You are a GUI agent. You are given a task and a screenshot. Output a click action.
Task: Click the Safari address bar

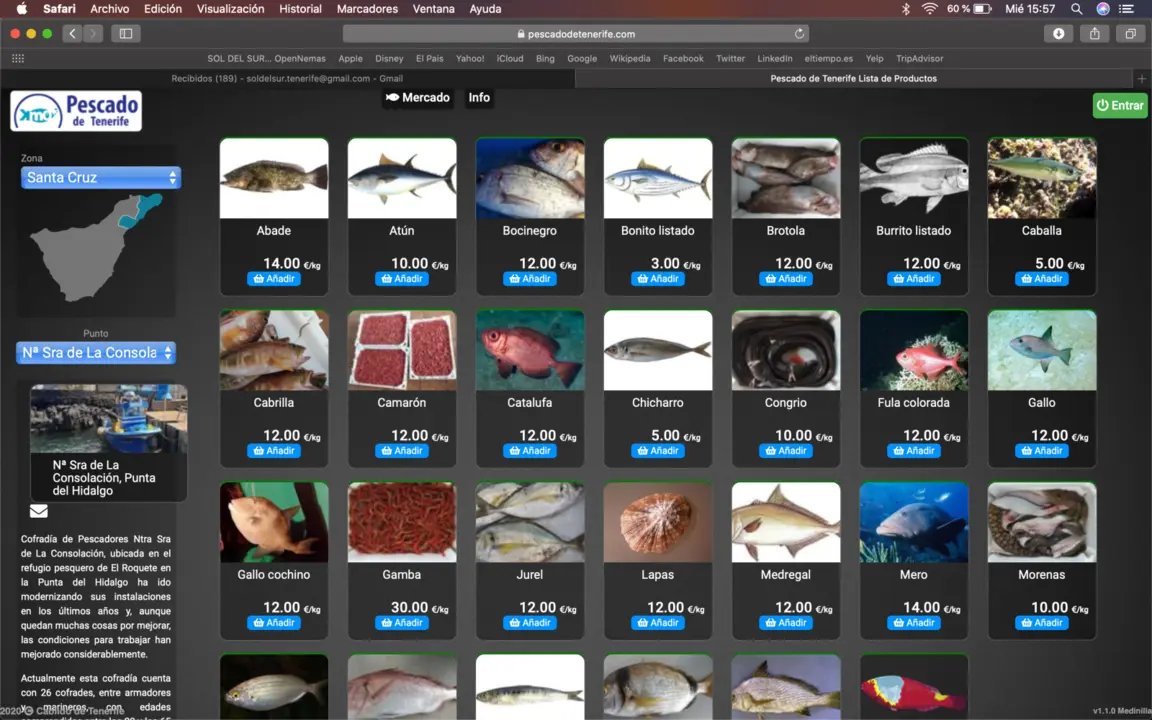(577, 34)
